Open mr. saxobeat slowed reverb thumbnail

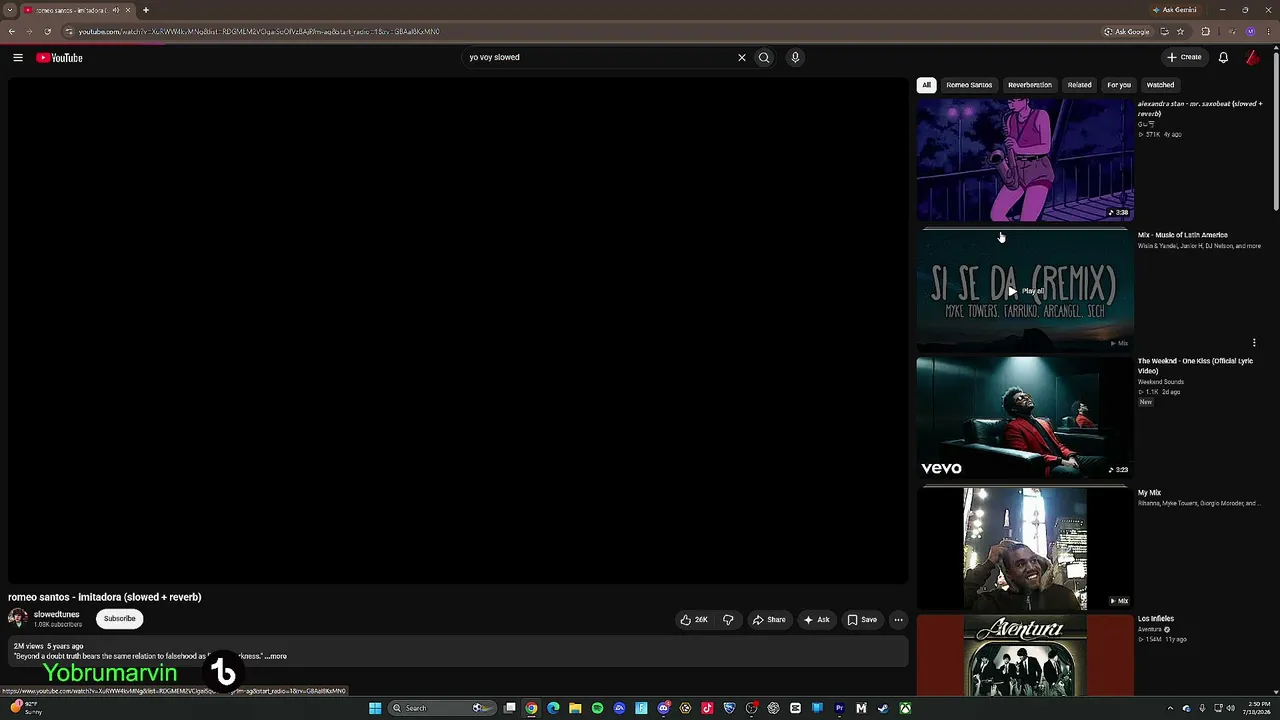tap(1025, 160)
